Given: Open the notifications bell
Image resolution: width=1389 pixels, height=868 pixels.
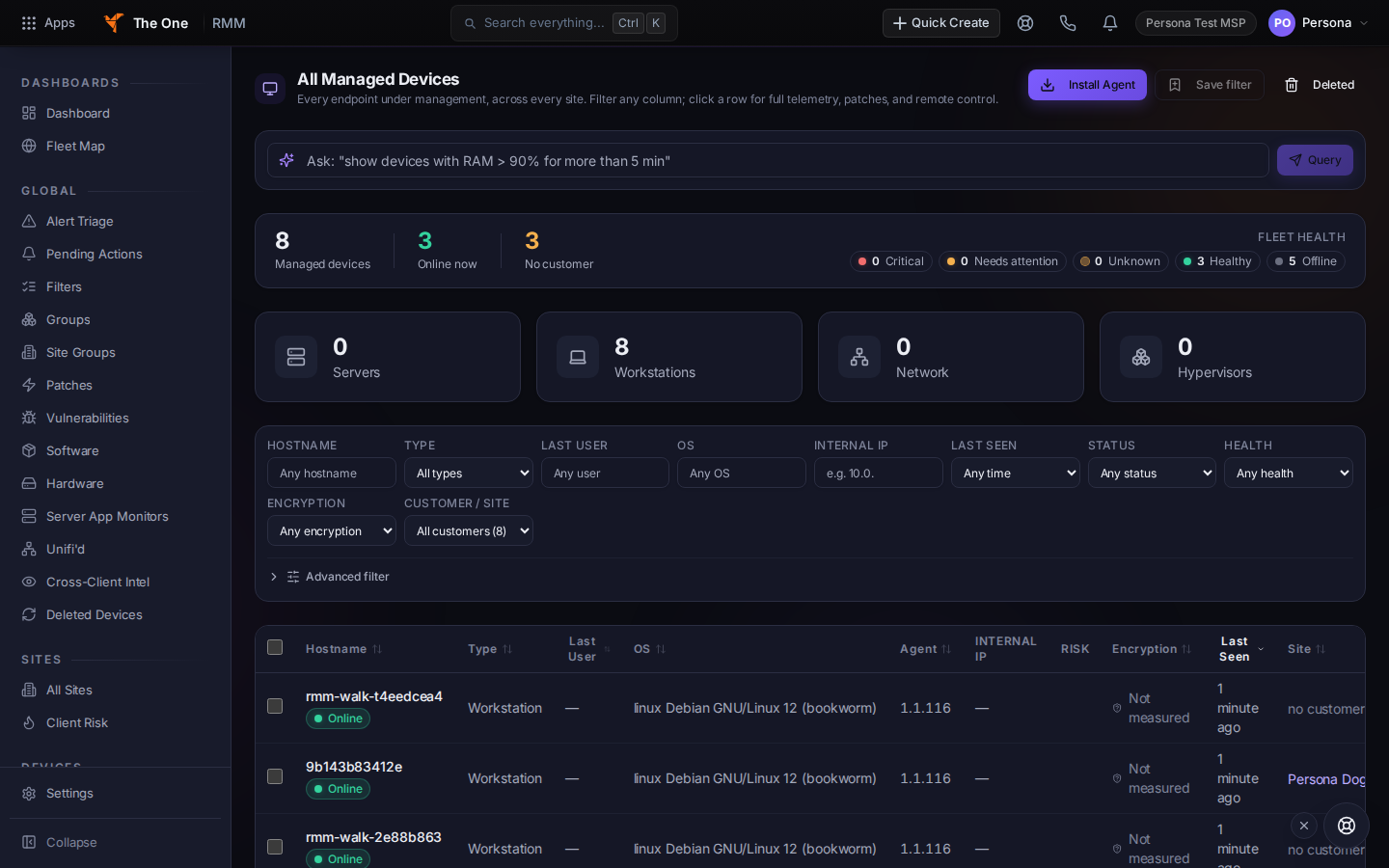Looking at the screenshot, I should pos(1110,23).
